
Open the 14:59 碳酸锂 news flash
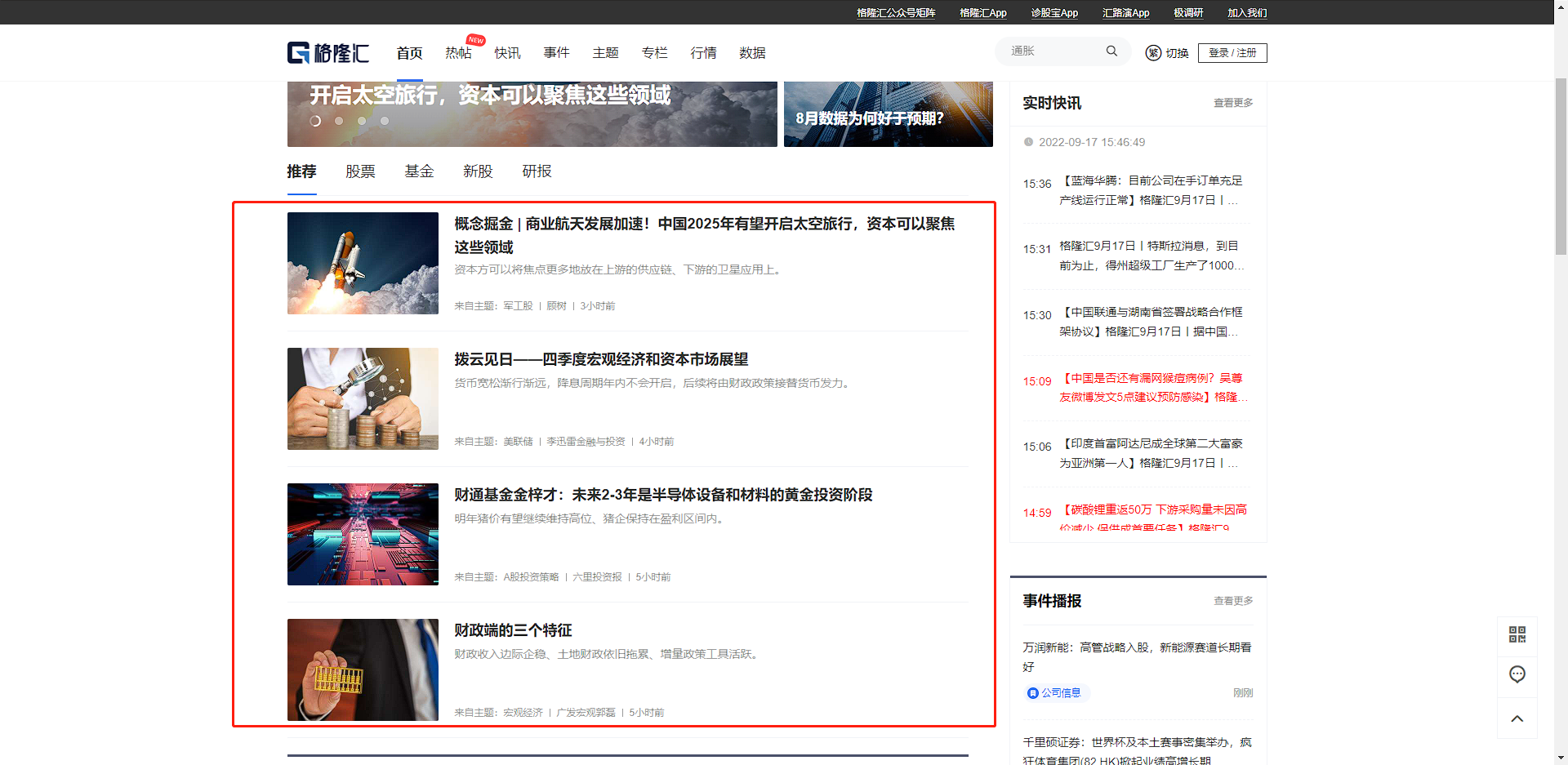tap(1153, 518)
